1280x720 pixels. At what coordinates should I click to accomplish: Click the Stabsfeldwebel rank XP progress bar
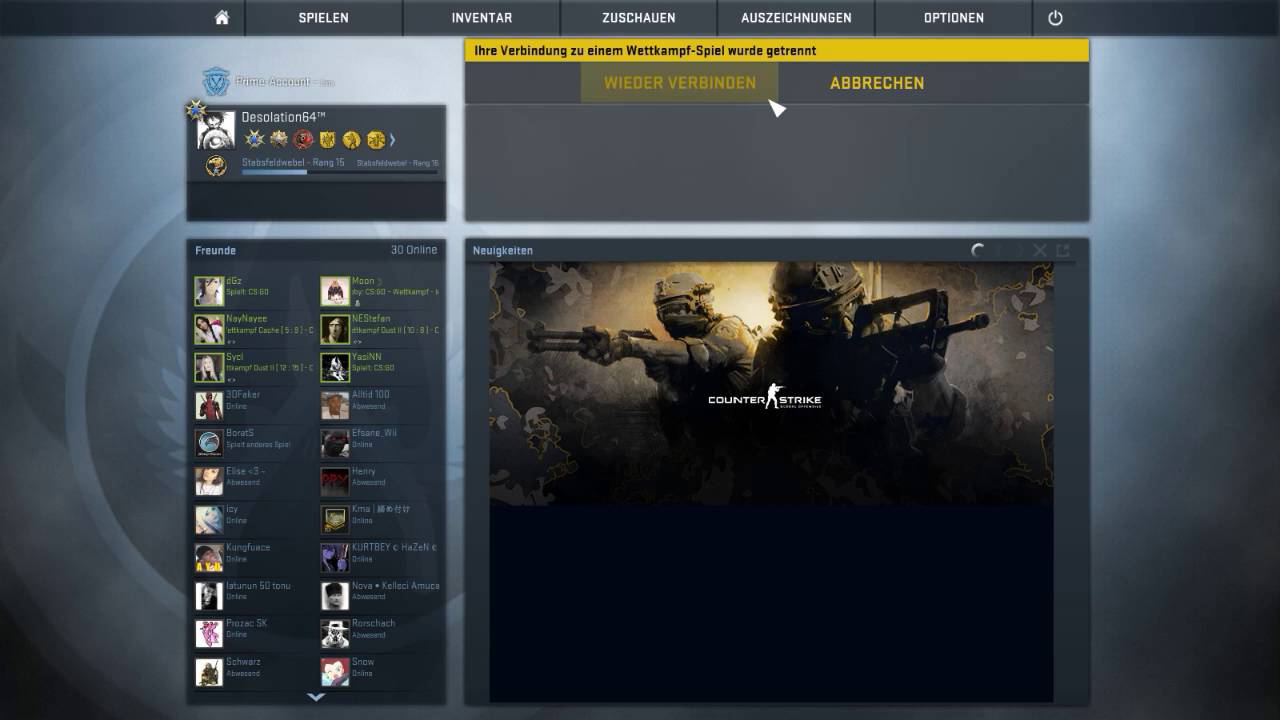point(339,172)
